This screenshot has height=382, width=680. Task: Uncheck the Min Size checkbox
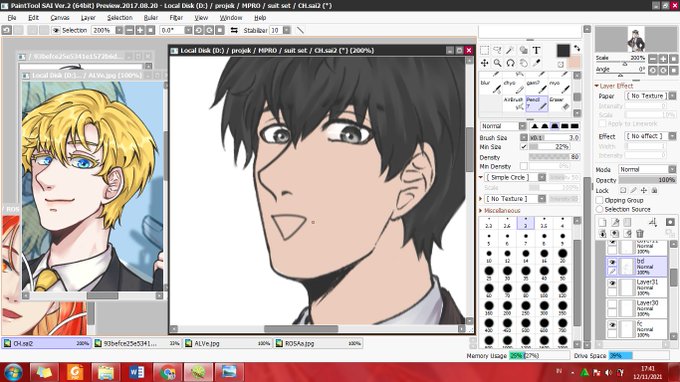click(x=523, y=147)
